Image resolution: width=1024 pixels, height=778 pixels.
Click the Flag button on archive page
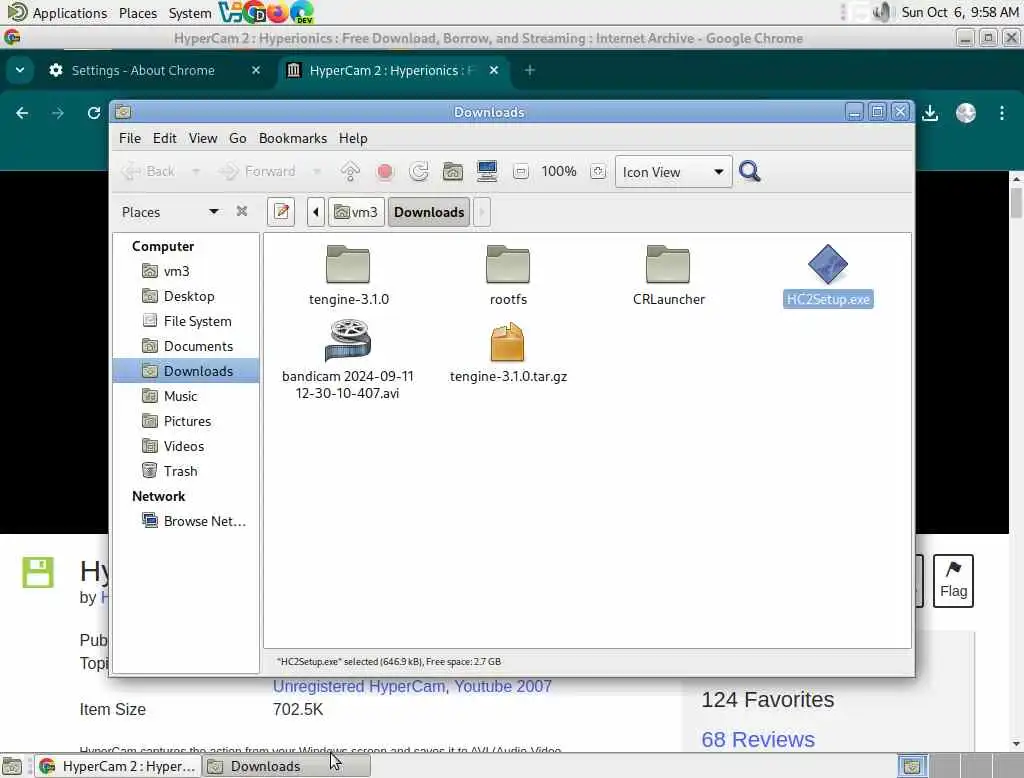tap(953, 581)
